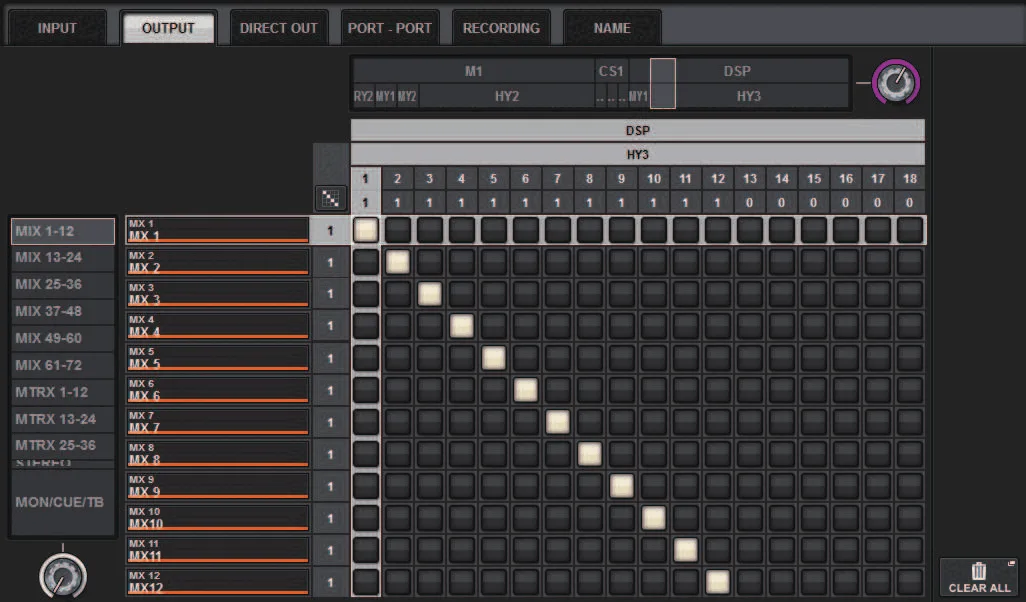The image size is (1026, 602).
Task: Click the CLEAR ALL trash button
Action: (978, 578)
